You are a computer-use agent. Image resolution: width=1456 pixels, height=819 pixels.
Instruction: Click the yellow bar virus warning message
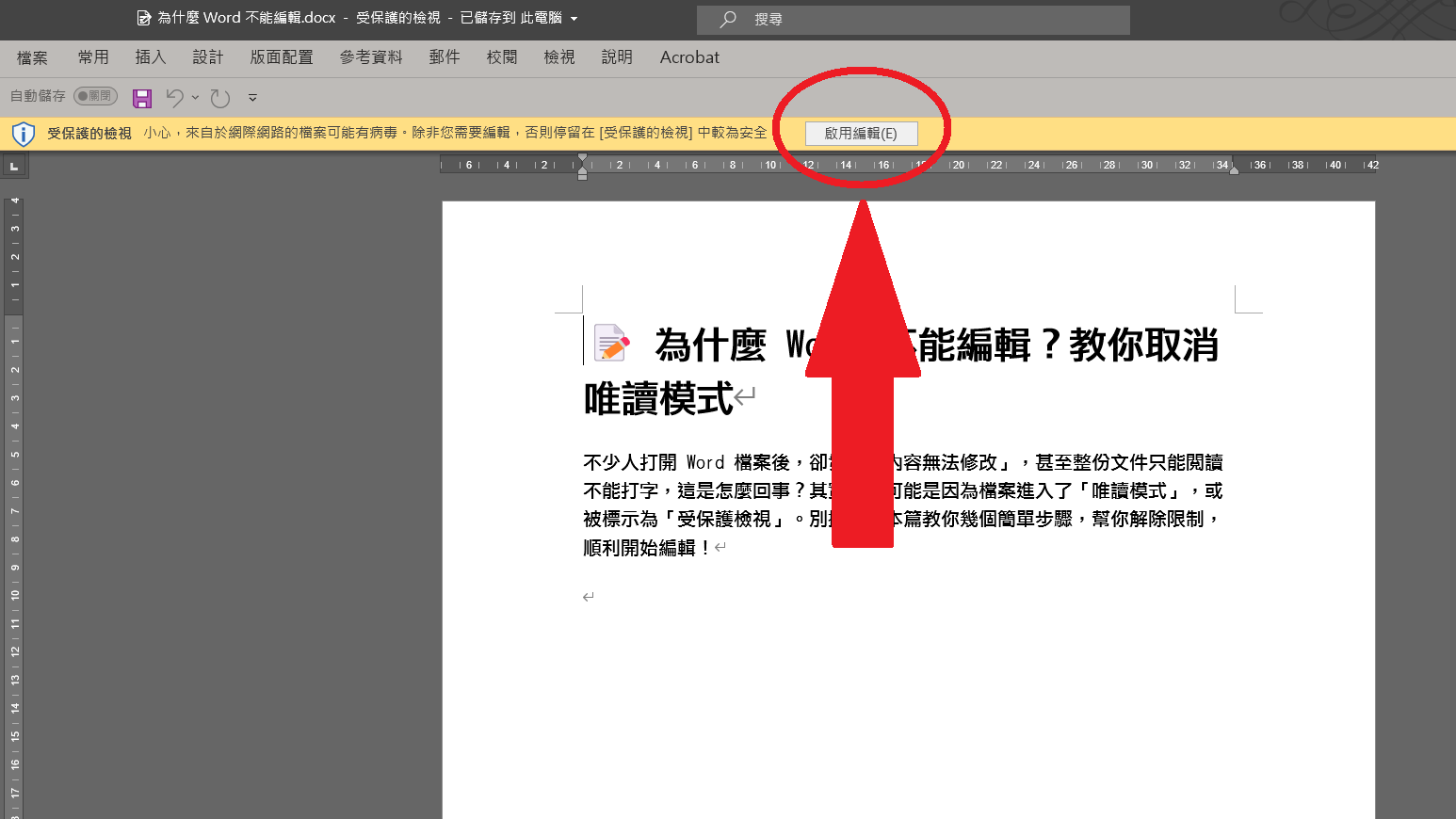point(455,133)
